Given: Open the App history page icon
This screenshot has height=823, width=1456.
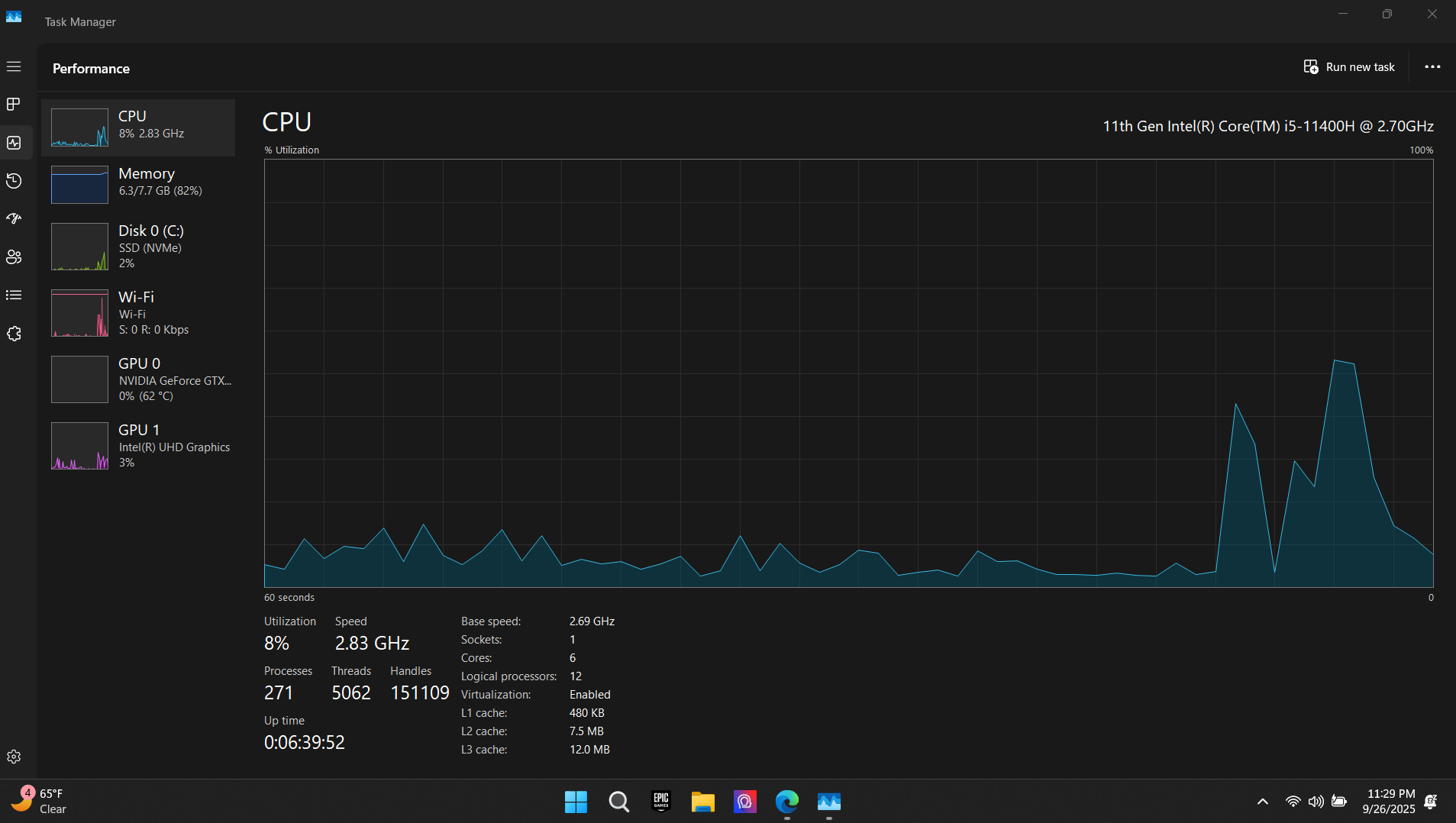Looking at the screenshot, I should click(x=14, y=181).
